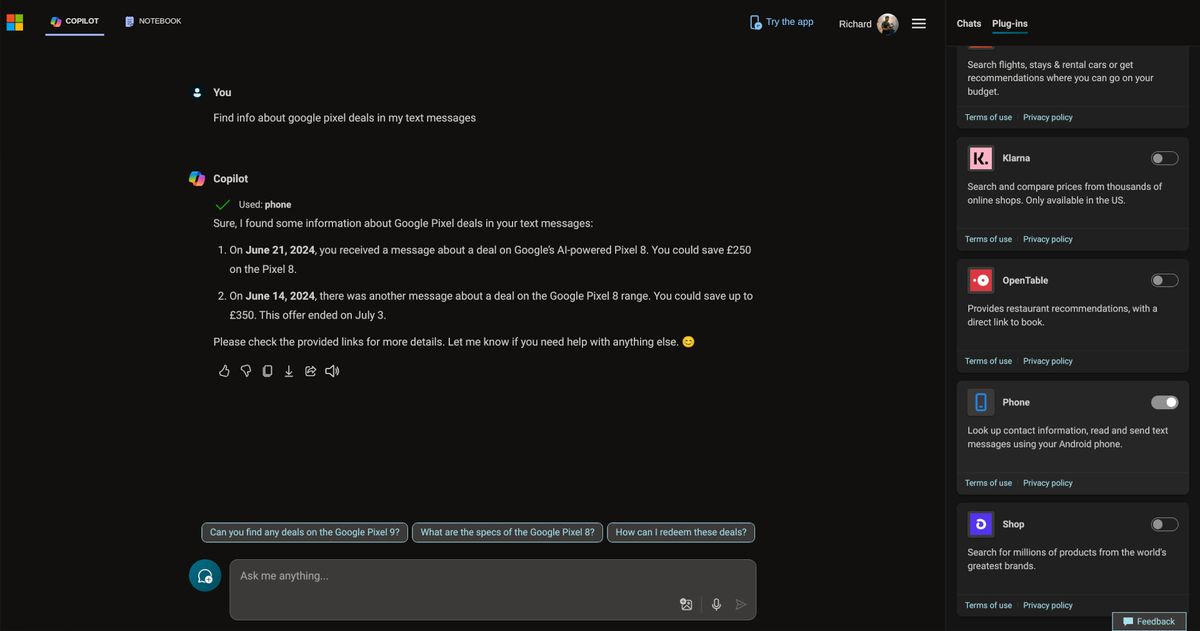The height and width of the screenshot is (631, 1200).
Task: Click the export download icon
Action: (289, 371)
